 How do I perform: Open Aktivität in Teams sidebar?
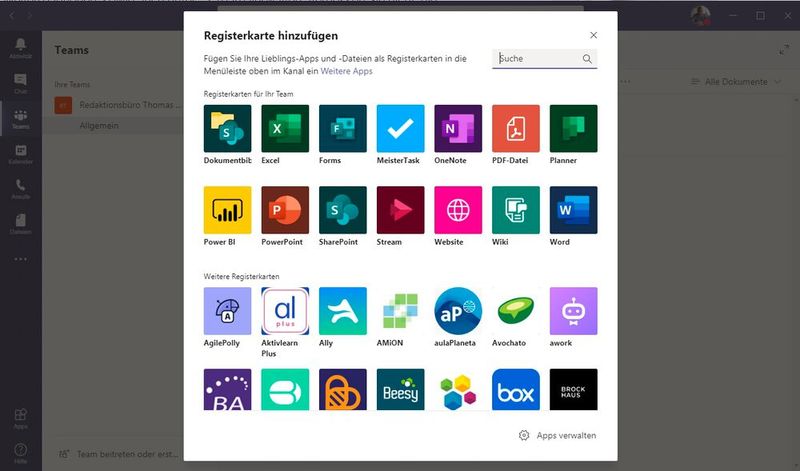tap(20, 48)
